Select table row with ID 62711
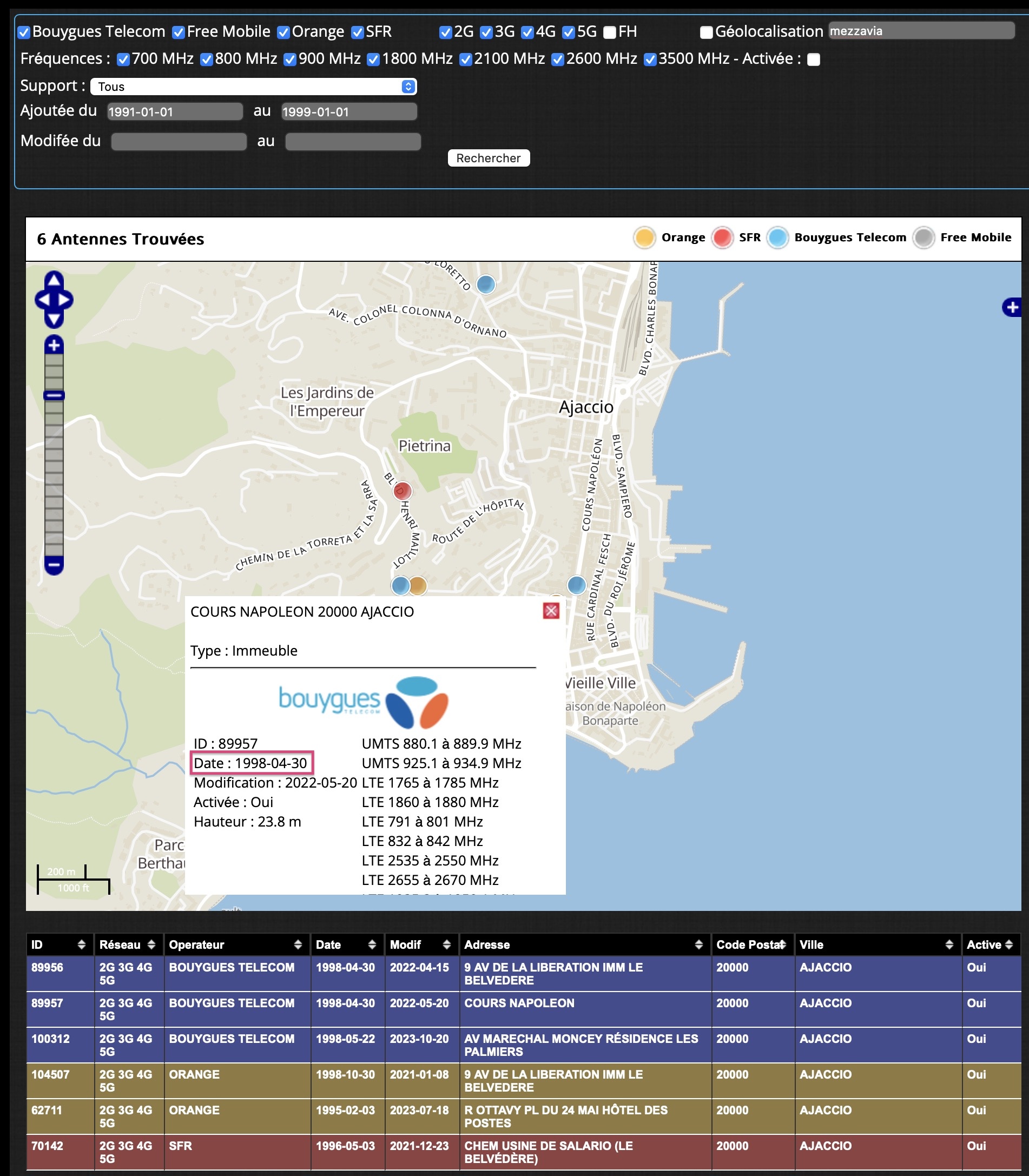Screen dimensions: 1029x1176 coord(524,1116)
